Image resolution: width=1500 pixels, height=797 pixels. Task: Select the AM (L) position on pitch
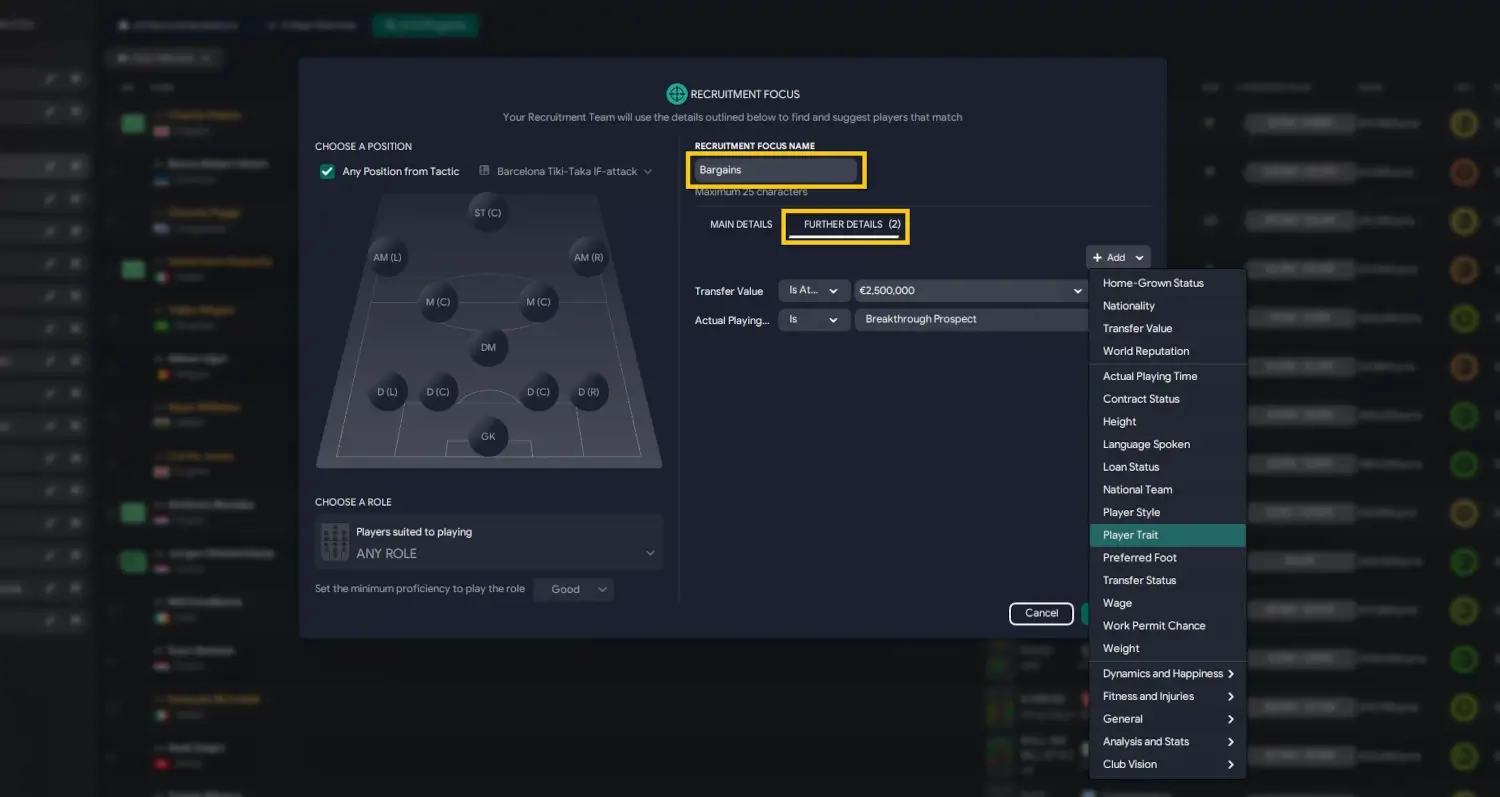(387, 257)
